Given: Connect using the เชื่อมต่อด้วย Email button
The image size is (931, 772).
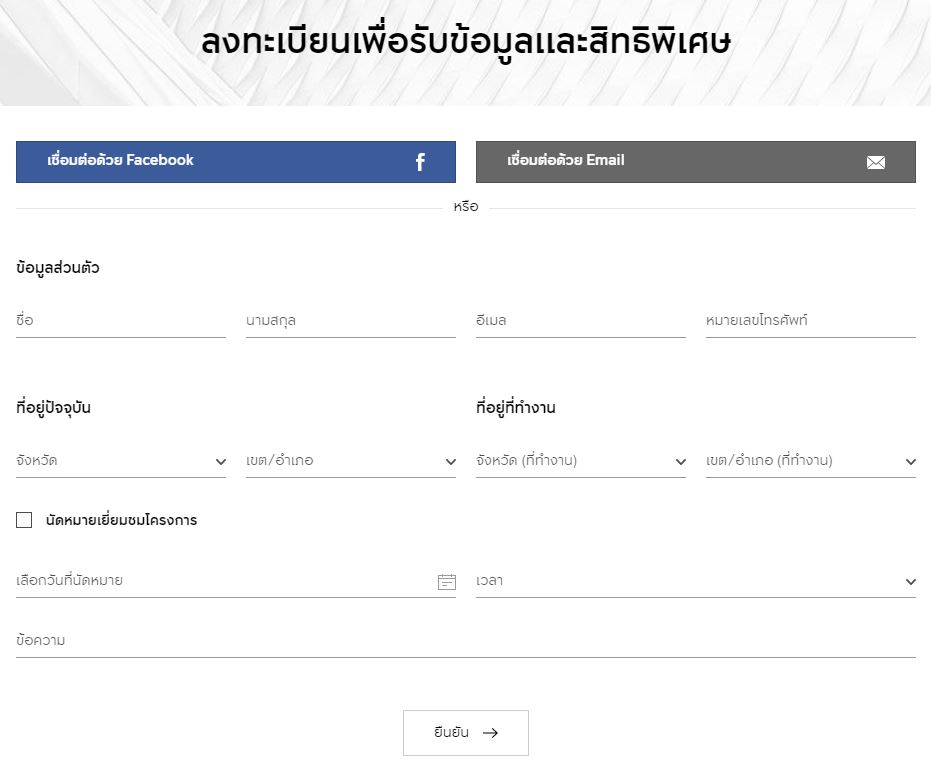Looking at the screenshot, I should tap(695, 162).
